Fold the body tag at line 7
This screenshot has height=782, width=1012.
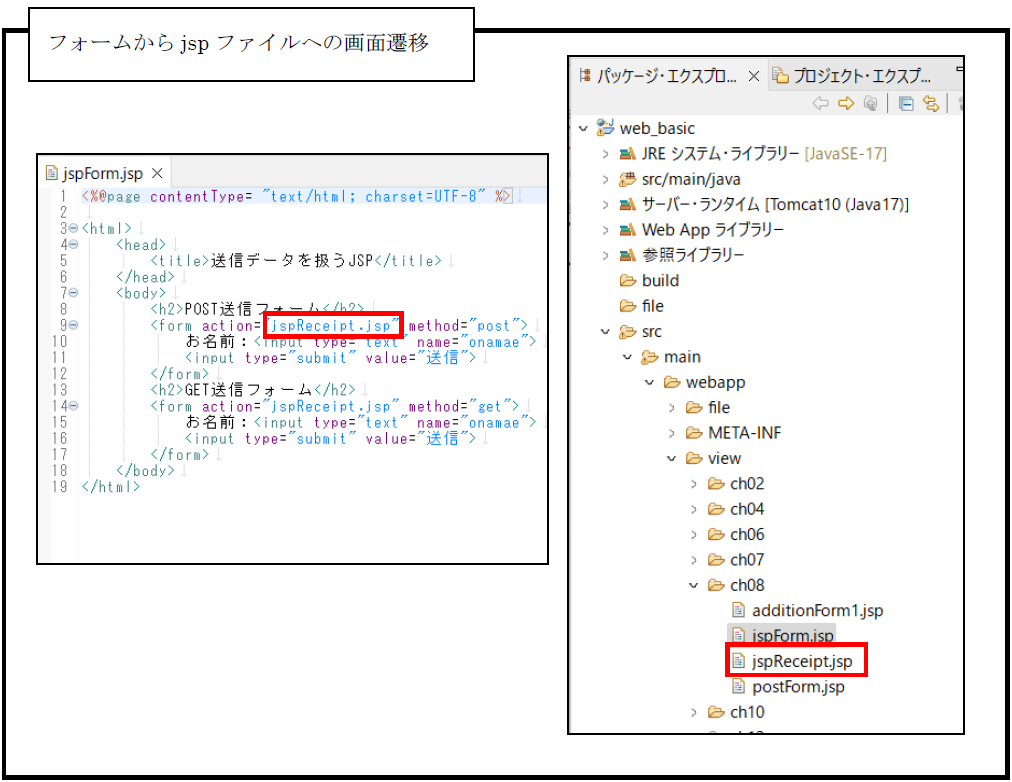click(x=75, y=293)
